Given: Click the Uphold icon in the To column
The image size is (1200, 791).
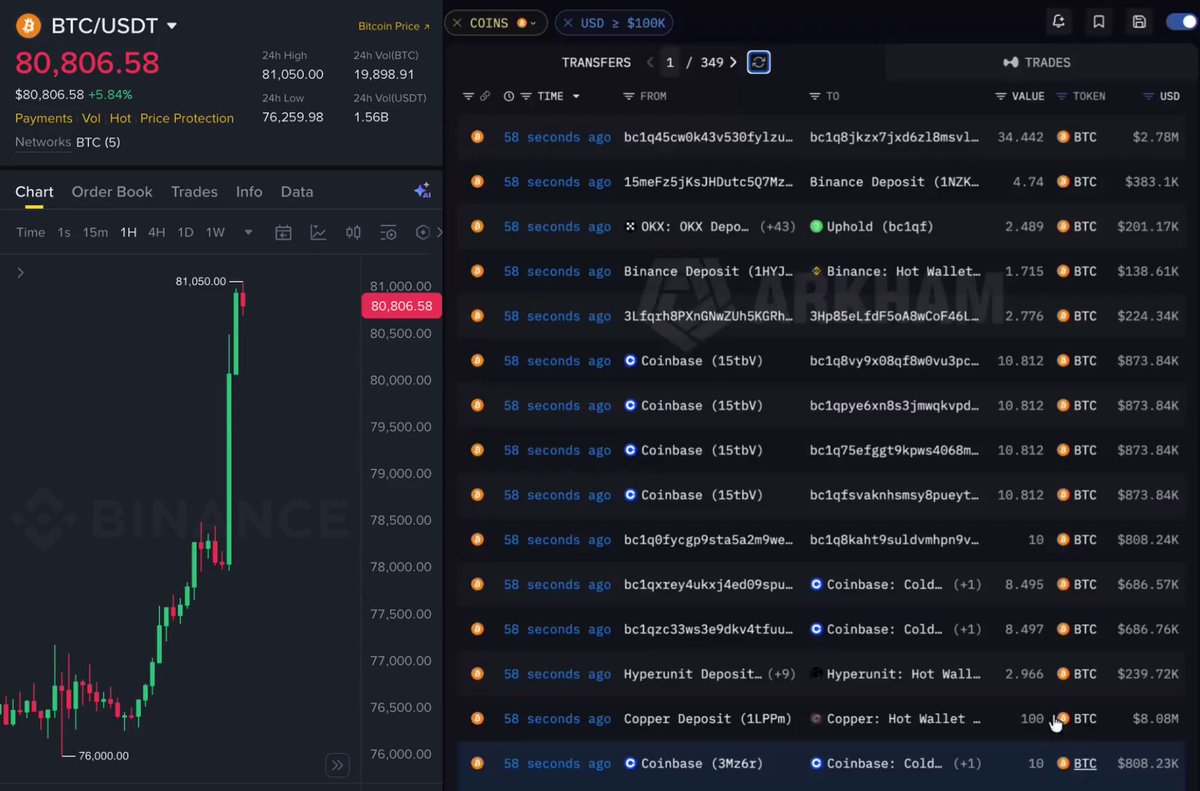Looking at the screenshot, I should point(816,226).
